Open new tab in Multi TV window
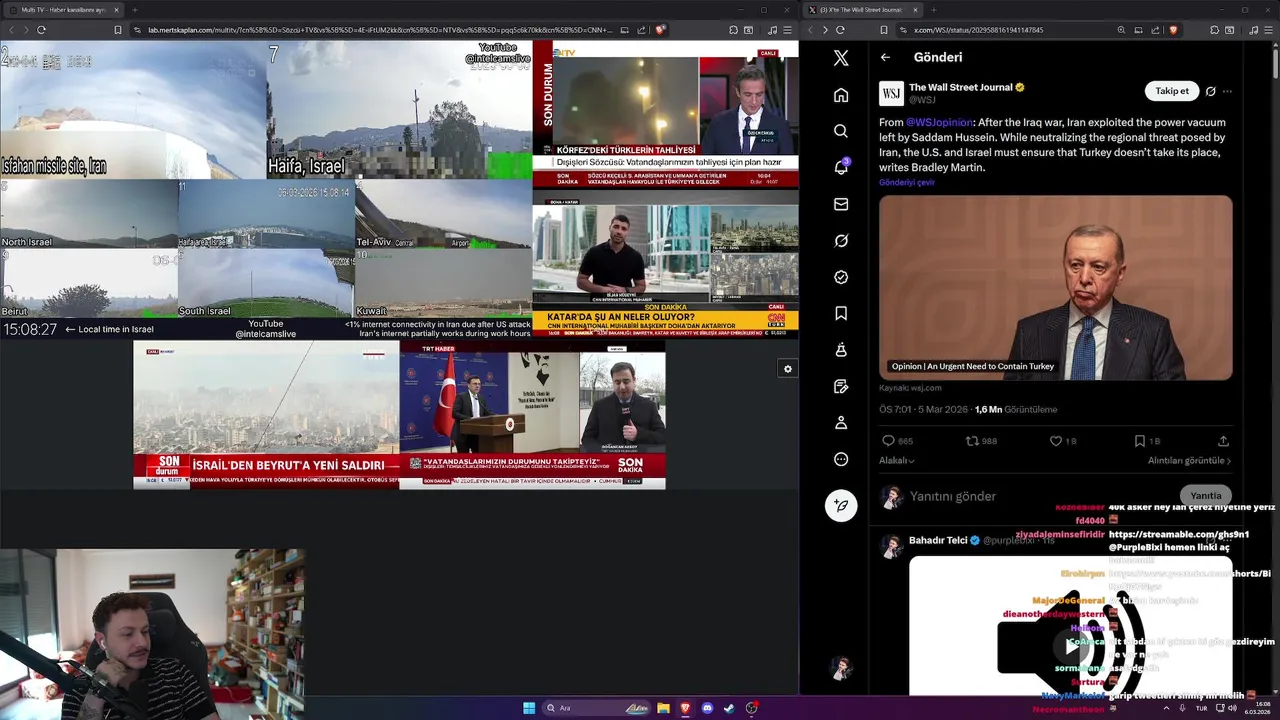 coord(134,10)
